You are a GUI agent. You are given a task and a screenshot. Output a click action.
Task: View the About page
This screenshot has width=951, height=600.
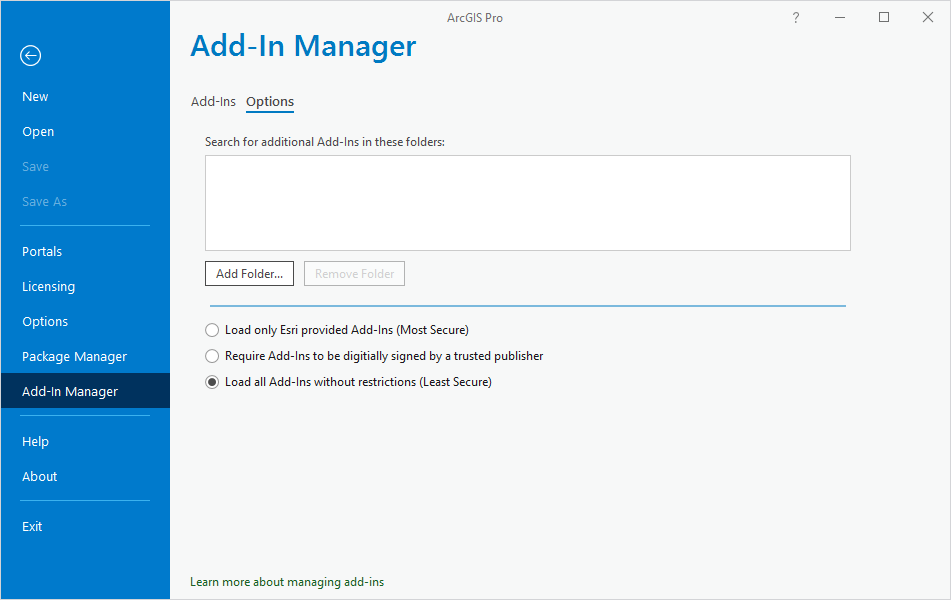39,476
